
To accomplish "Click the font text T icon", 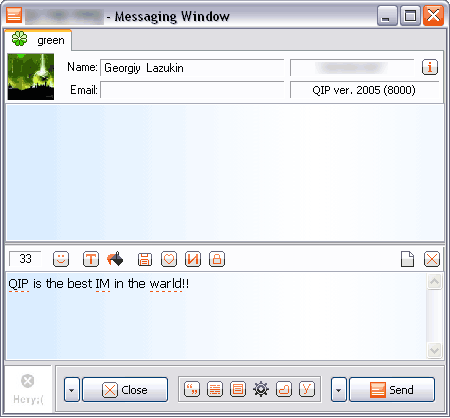I will 91,259.
